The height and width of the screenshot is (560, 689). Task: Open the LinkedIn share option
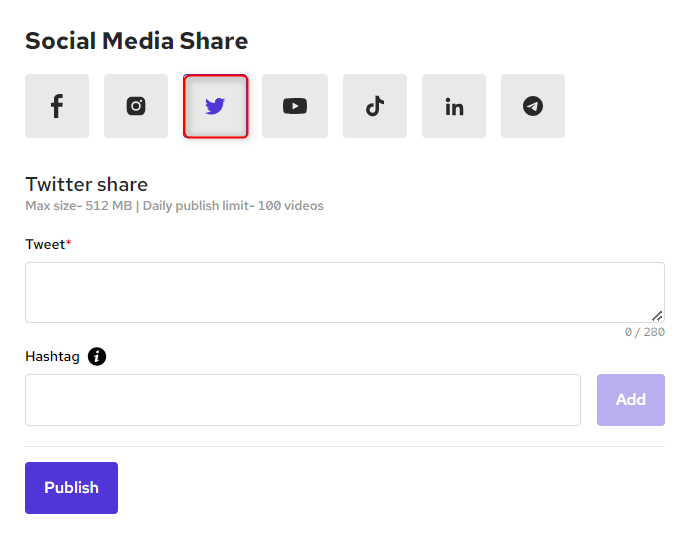[454, 106]
